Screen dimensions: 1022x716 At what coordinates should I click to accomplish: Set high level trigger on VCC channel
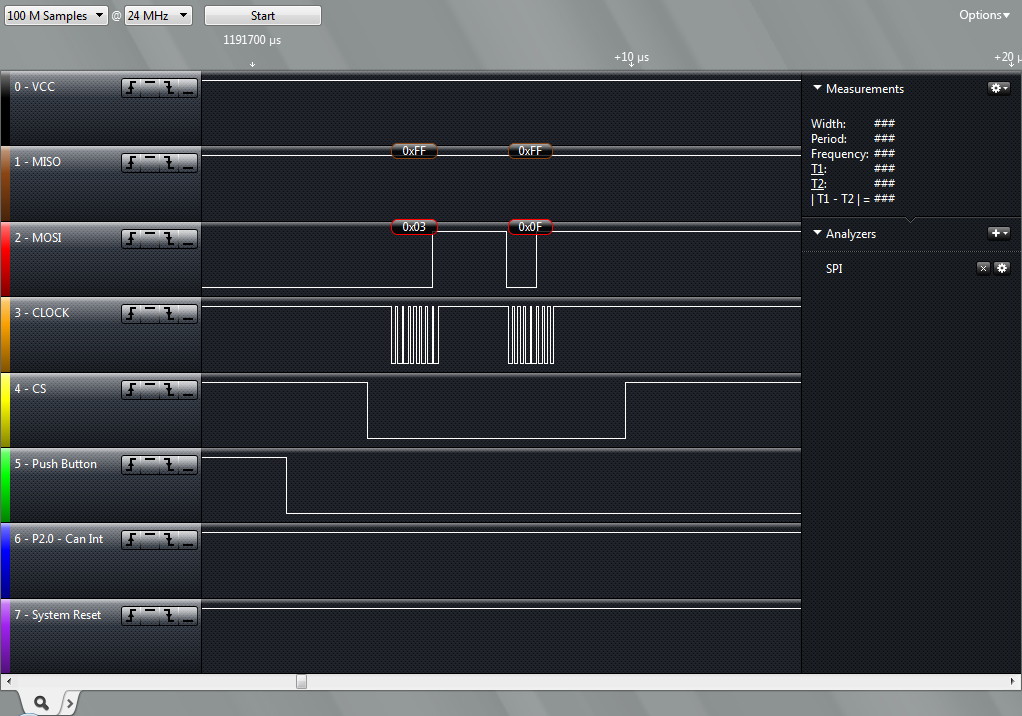click(x=150, y=88)
